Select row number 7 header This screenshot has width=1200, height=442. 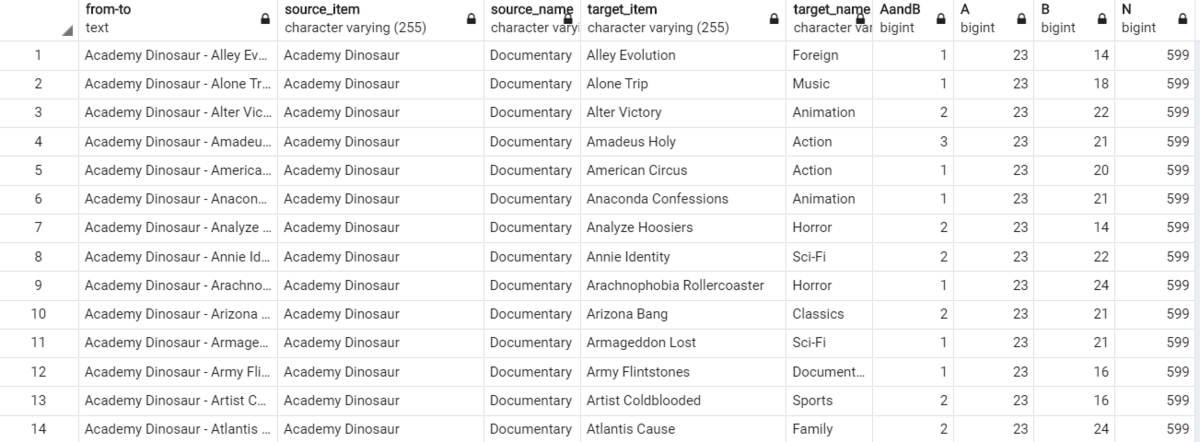[39, 228]
